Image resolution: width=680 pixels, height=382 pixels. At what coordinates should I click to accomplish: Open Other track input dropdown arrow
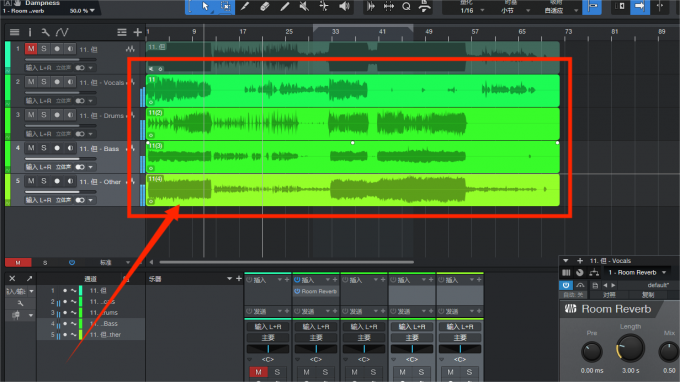91,200
